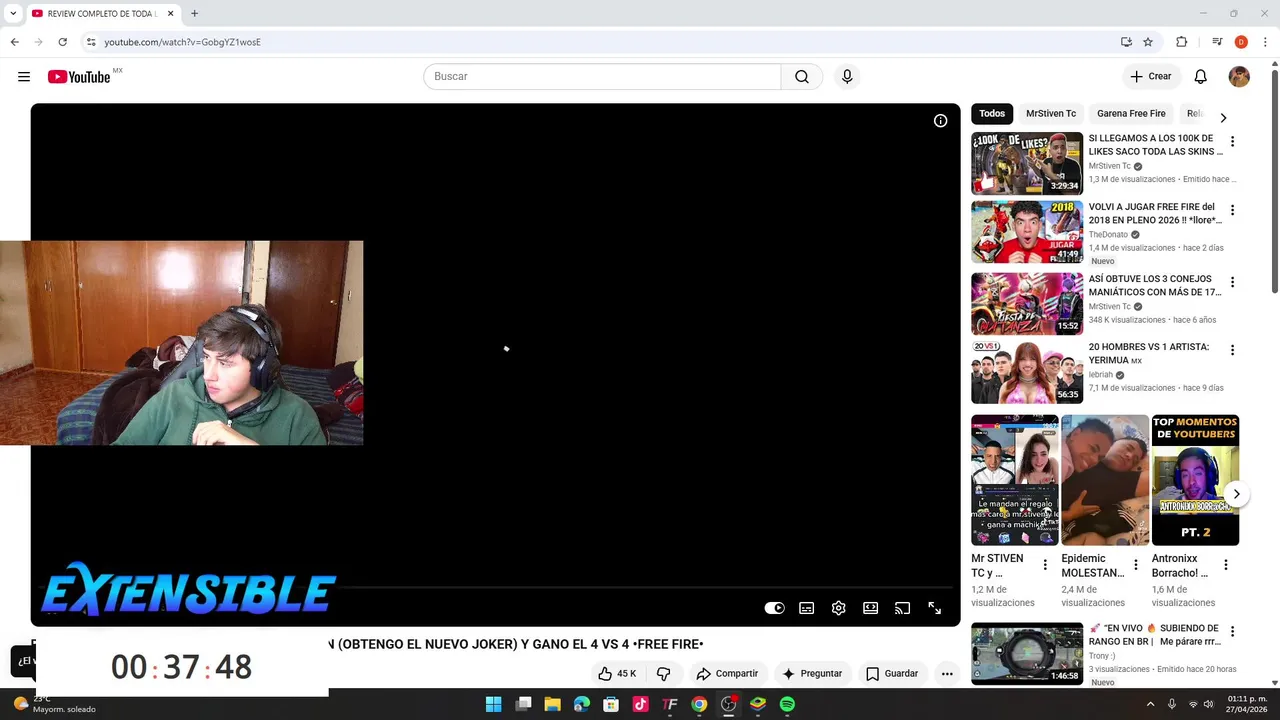The height and width of the screenshot is (720, 1280).
Task: Click the TheDonato channel name
Action: pos(1108,235)
